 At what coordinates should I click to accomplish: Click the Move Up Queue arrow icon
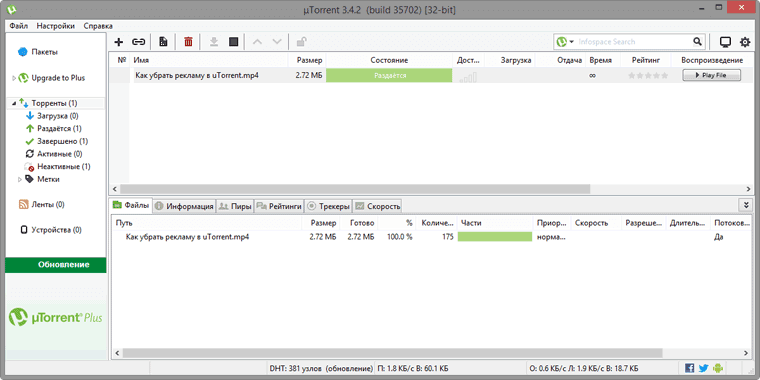pos(257,42)
